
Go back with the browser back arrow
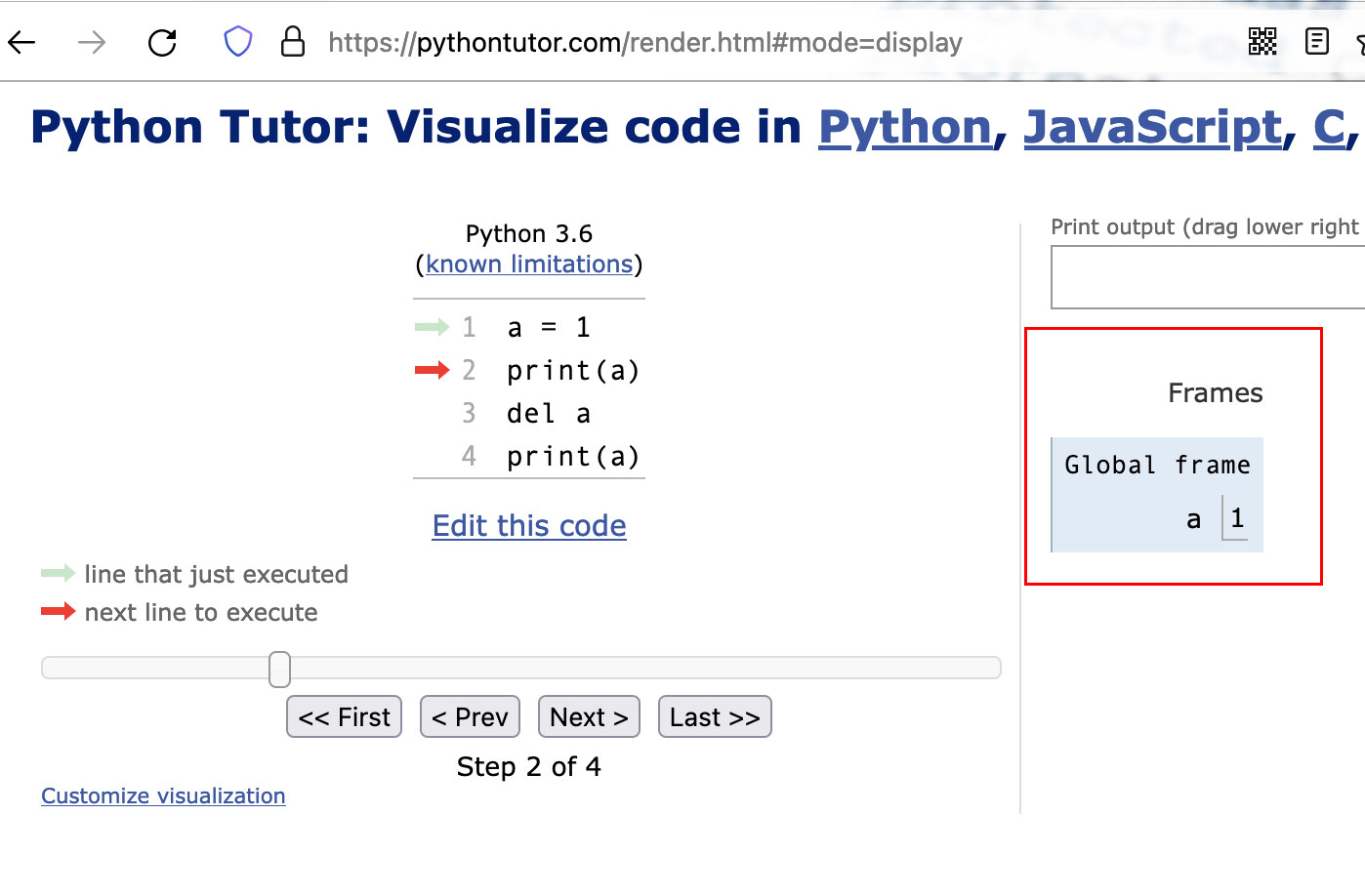(x=21, y=42)
